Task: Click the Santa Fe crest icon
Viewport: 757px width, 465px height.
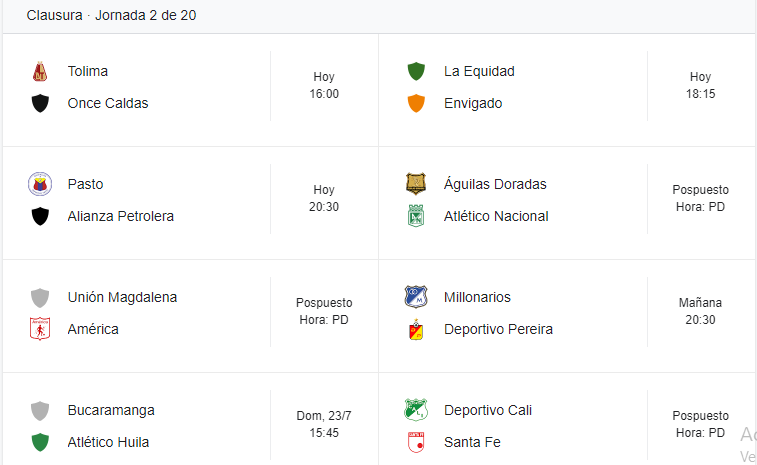Action: (416, 442)
